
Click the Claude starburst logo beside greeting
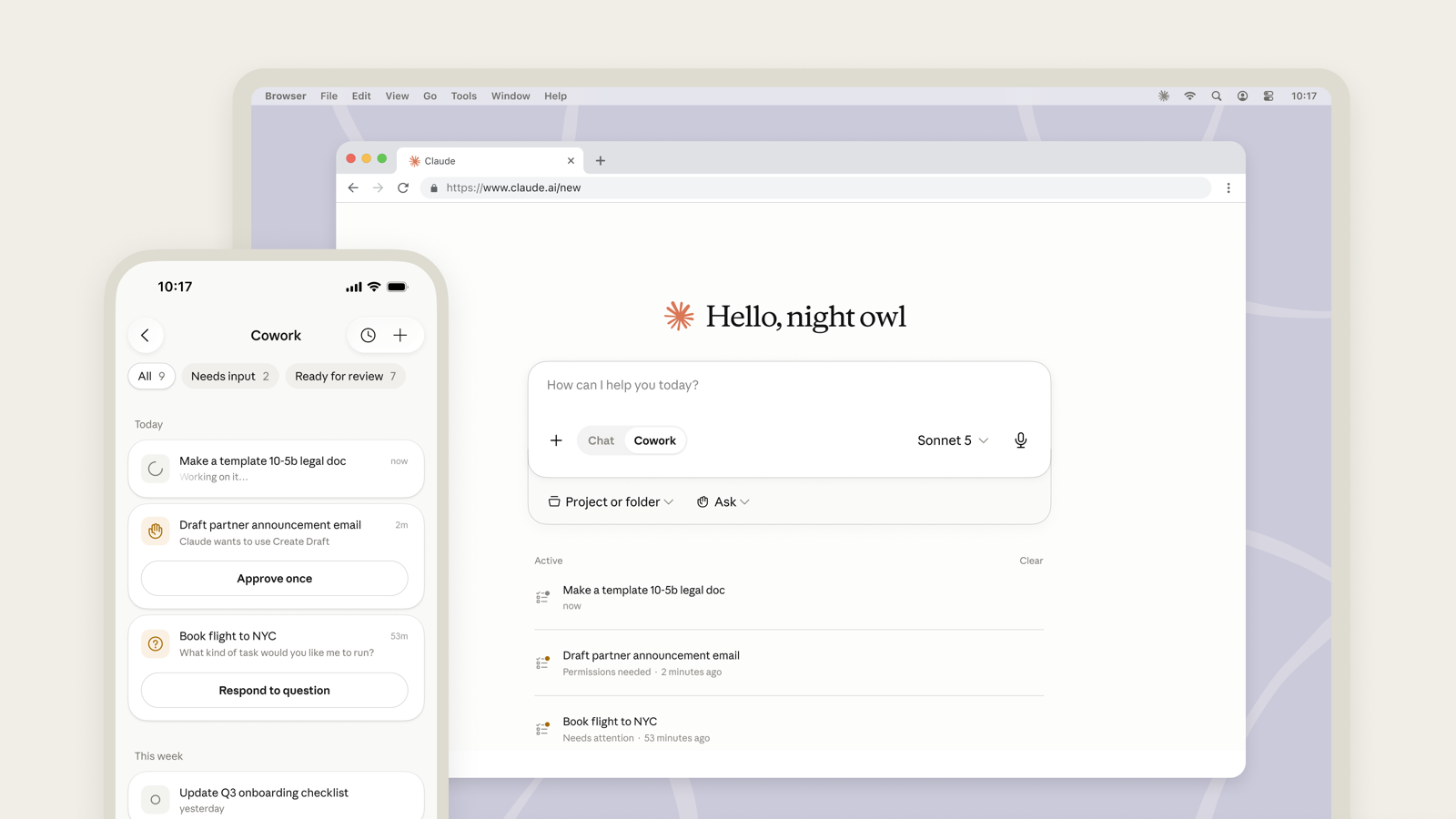679,316
